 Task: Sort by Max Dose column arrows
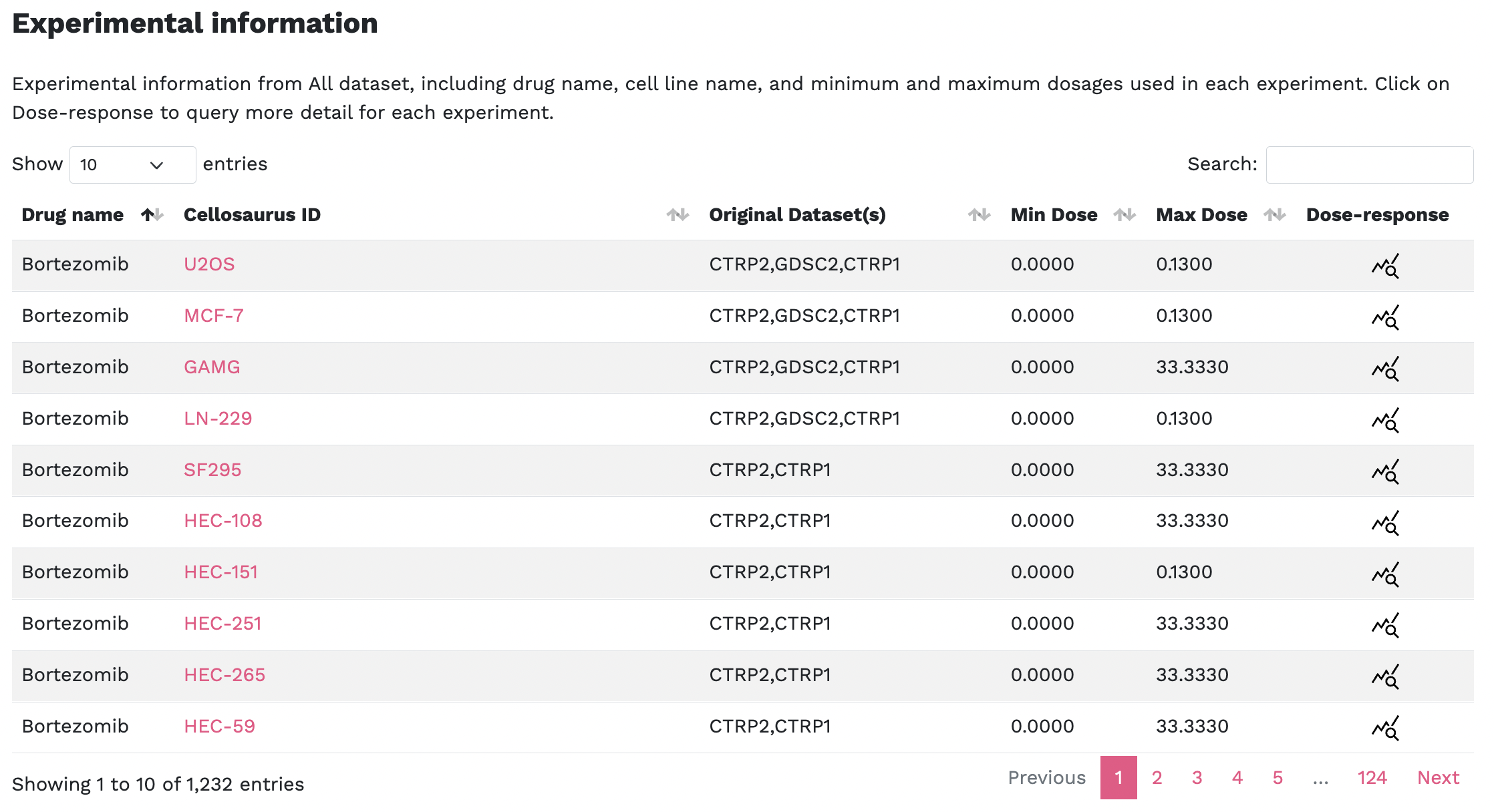click(x=1274, y=215)
